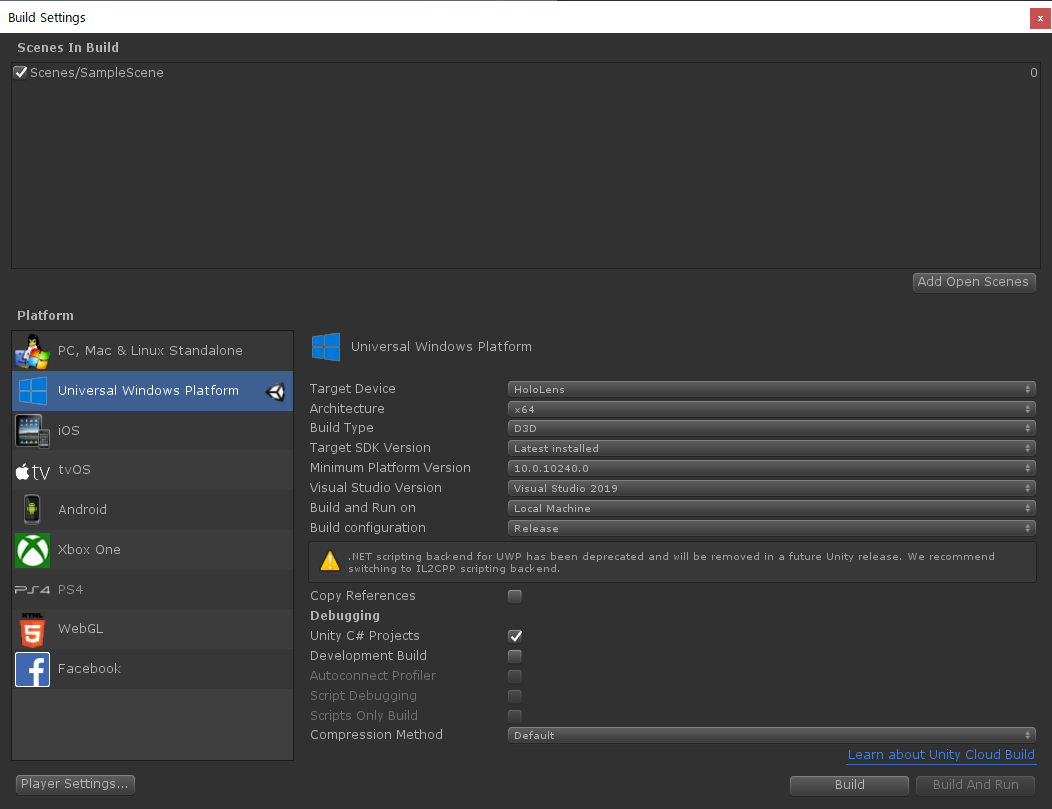This screenshot has width=1052, height=809.
Task: Open the Target SDK Version dropdown
Action: point(772,448)
